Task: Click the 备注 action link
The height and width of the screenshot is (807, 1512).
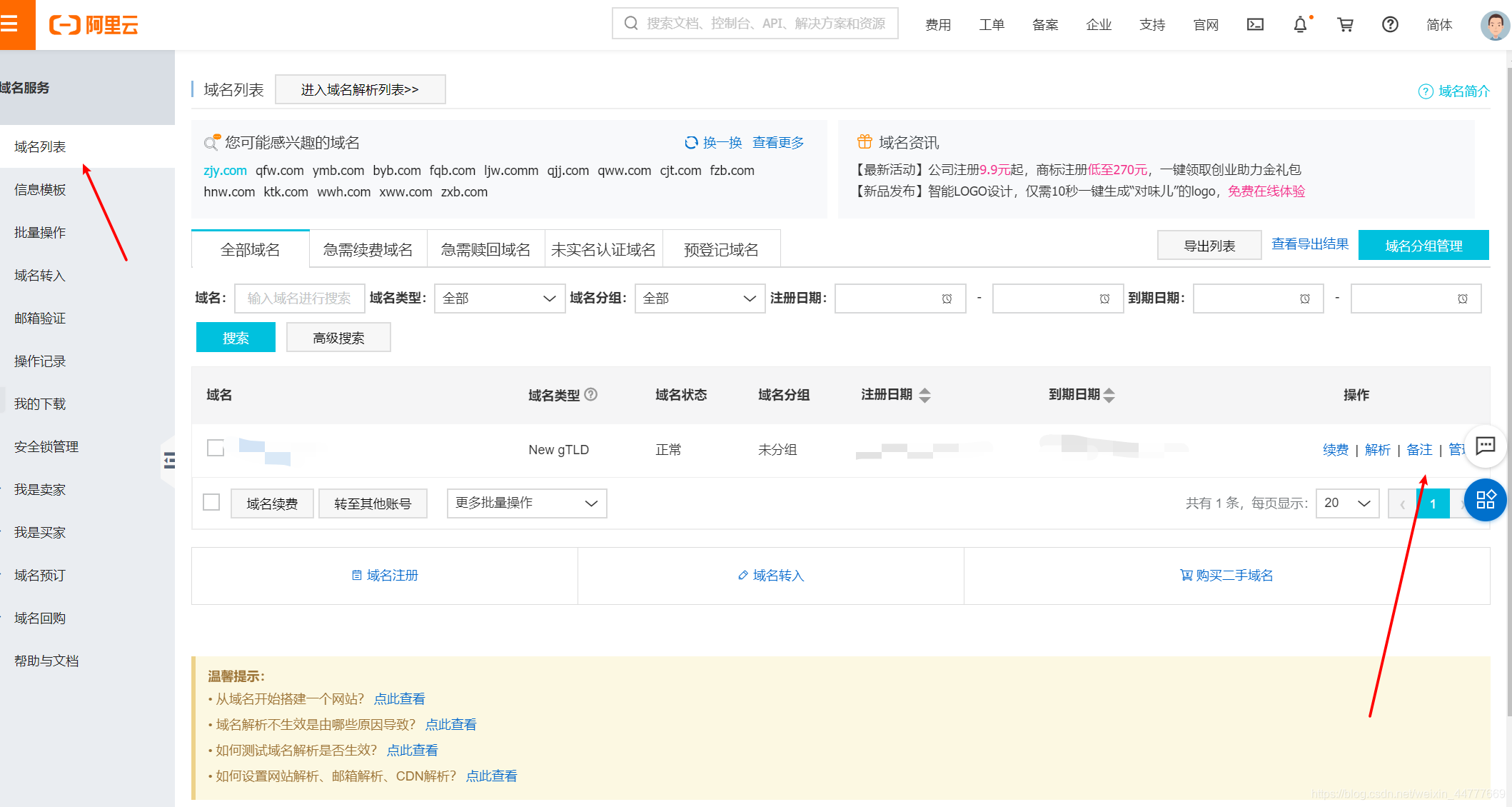Action: point(1419,449)
